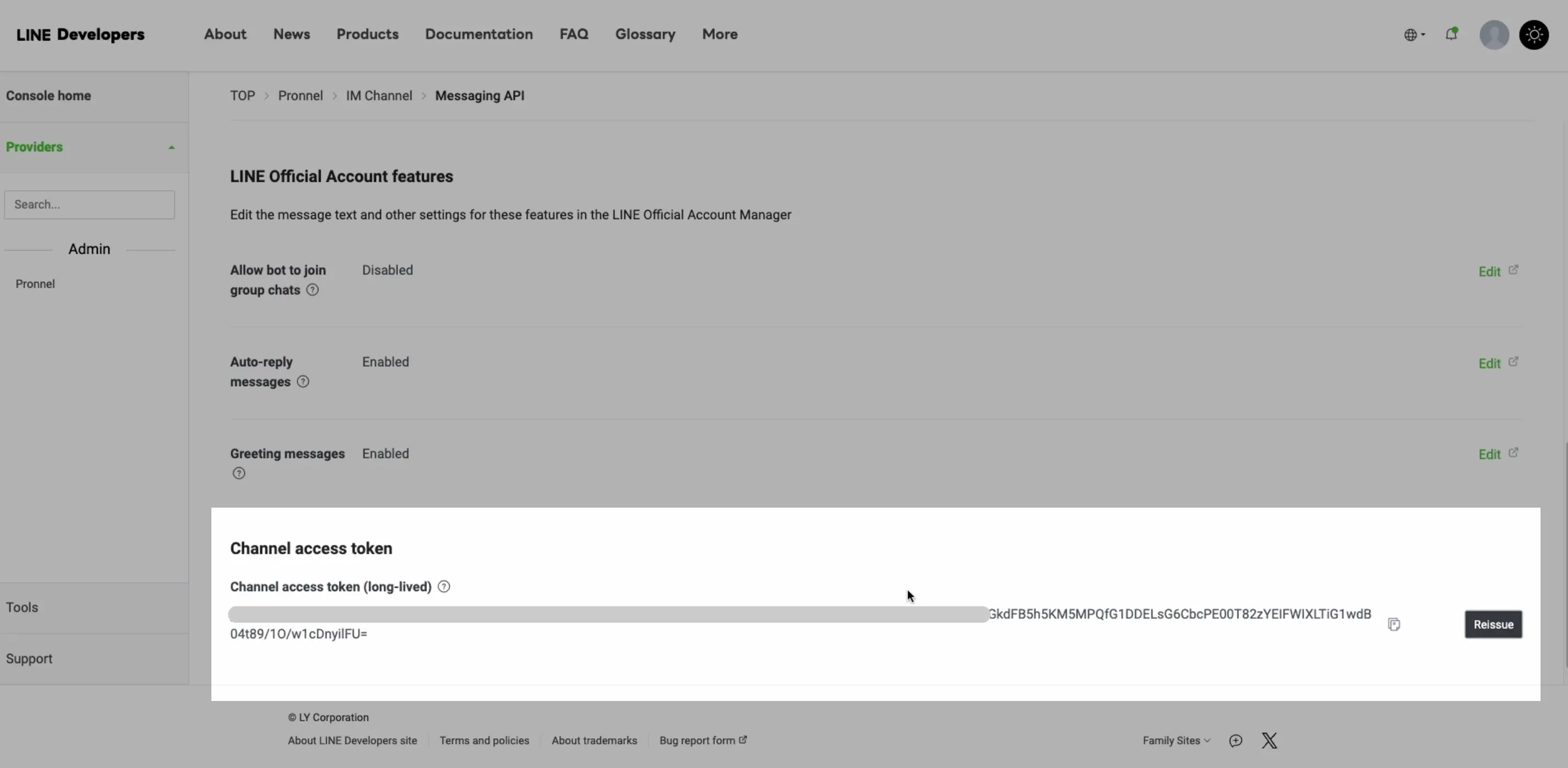Edit the Auto-reply messages setting

(1498, 364)
